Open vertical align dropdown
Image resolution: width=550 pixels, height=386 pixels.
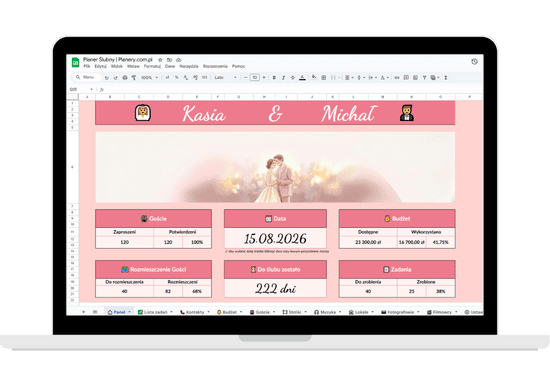361,78
